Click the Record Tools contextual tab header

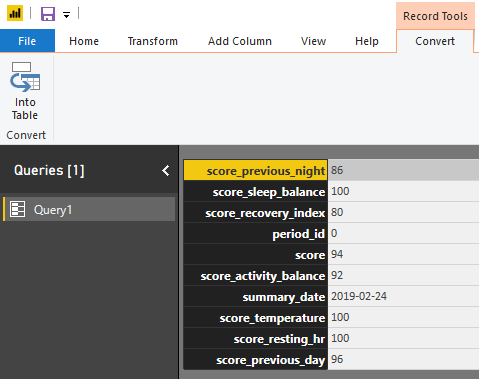tap(435, 16)
